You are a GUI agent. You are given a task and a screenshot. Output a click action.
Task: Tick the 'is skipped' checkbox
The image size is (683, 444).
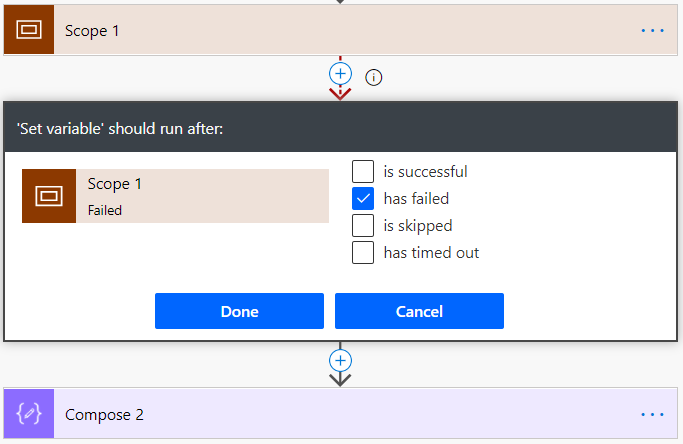pos(362,225)
